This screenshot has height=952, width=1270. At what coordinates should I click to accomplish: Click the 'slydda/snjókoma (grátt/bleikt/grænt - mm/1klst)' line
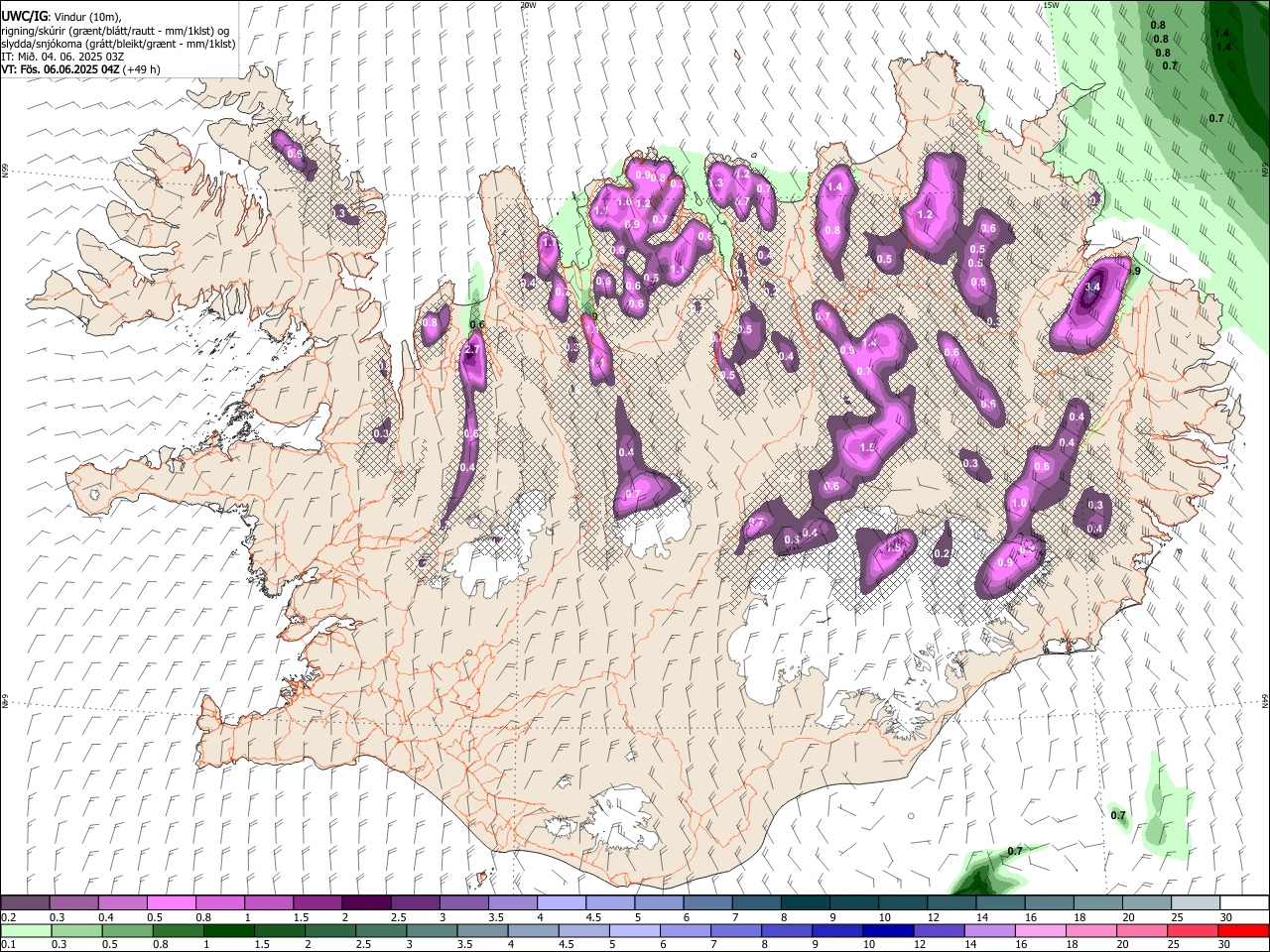[118, 44]
